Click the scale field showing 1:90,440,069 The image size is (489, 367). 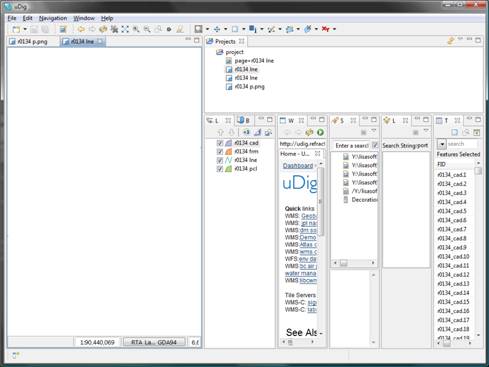click(x=97, y=342)
